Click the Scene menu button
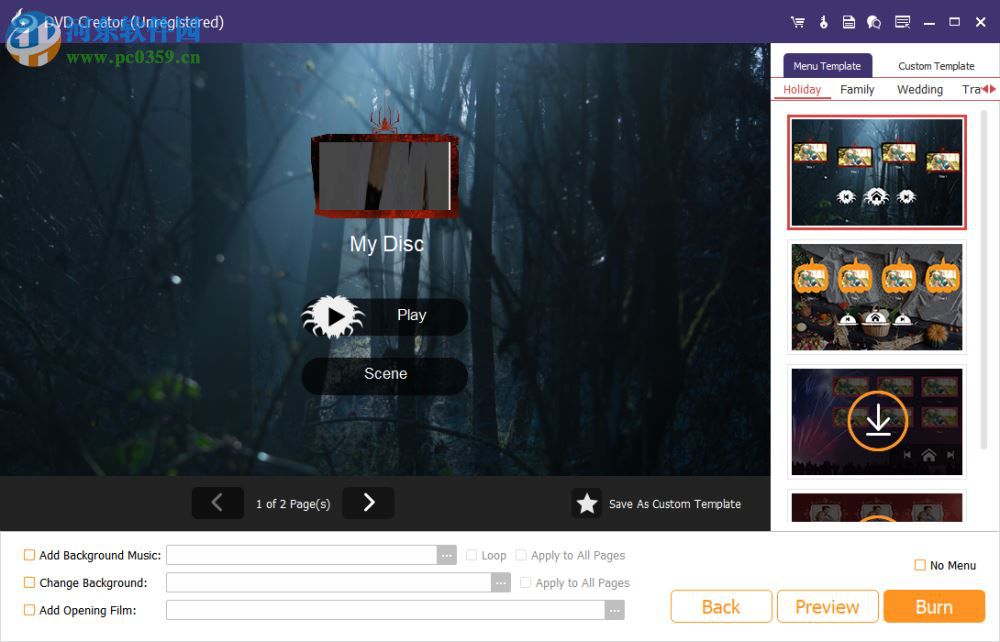 (x=385, y=375)
